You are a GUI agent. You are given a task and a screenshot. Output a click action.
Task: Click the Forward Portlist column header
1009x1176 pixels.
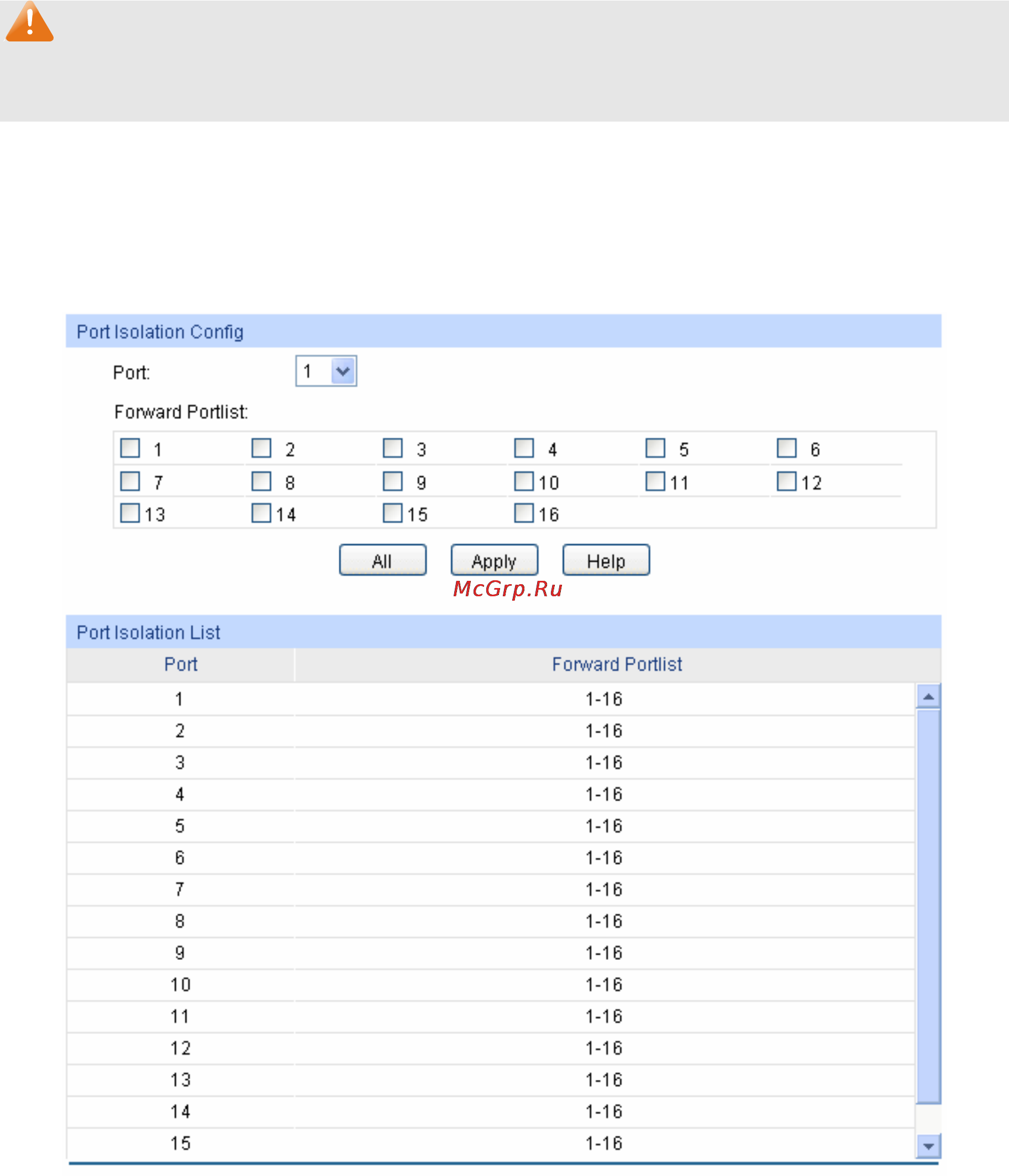point(617,665)
